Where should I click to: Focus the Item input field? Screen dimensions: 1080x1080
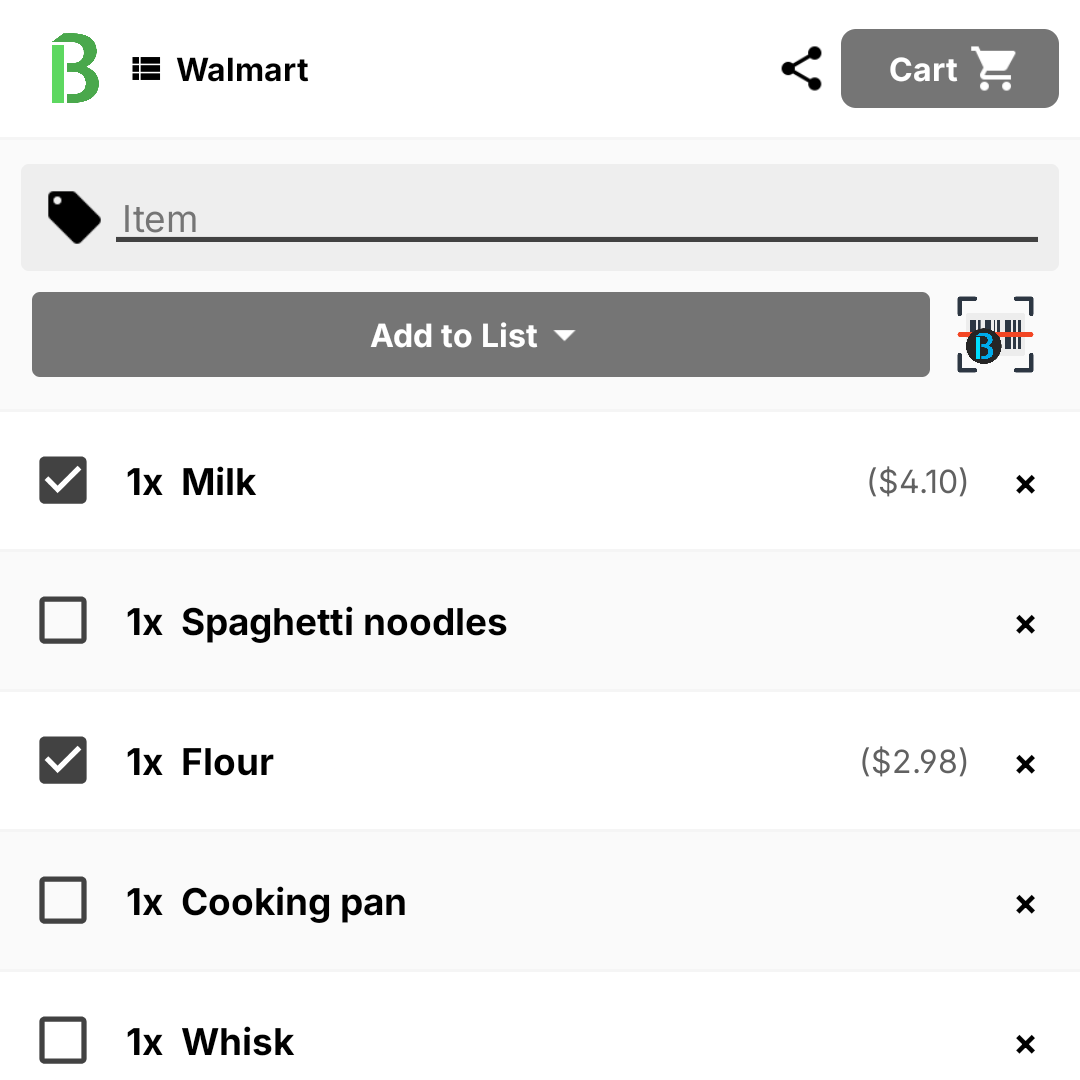577,219
